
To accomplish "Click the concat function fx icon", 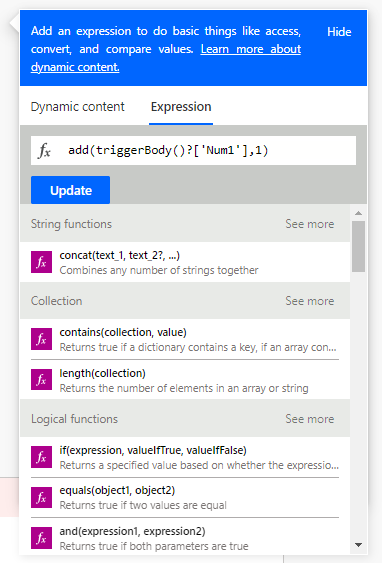I will click(41, 262).
